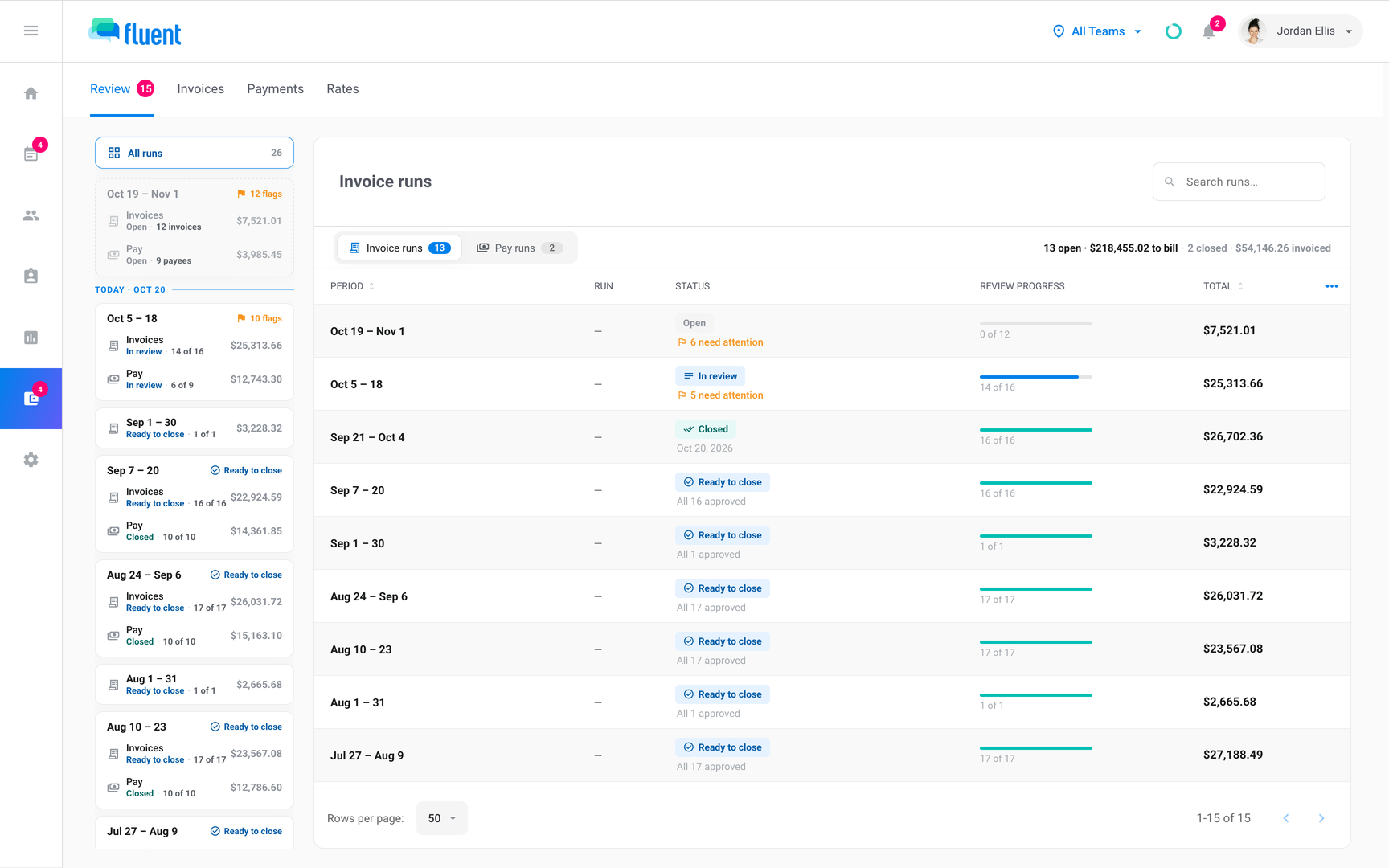
Task: Select the billing wallet sidebar icon
Action: pyautogui.click(x=31, y=399)
